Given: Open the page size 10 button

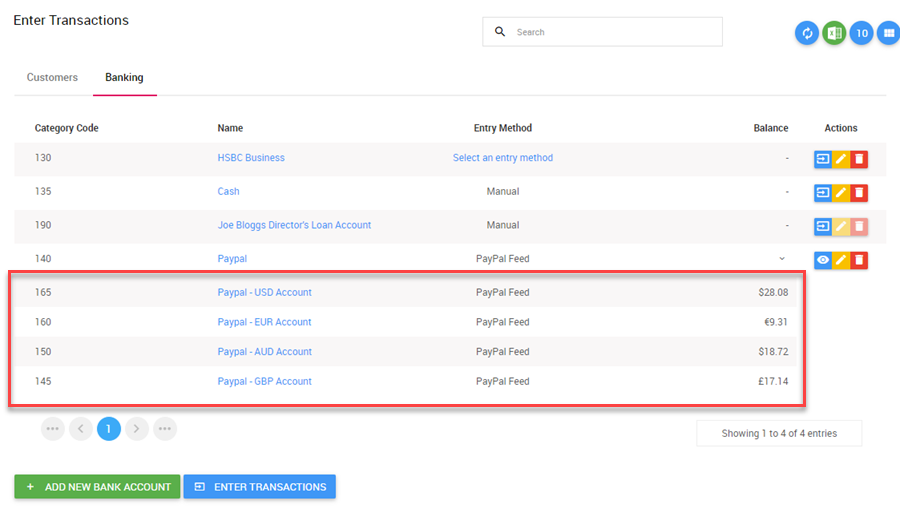Looking at the screenshot, I should point(862,33).
